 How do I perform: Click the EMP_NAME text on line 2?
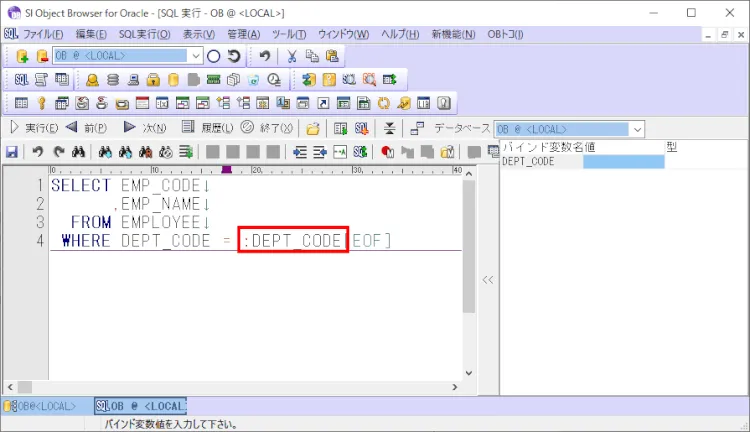point(161,204)
